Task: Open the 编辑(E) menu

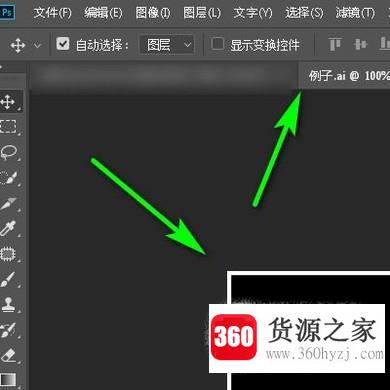Action: [x=103, y=13]
